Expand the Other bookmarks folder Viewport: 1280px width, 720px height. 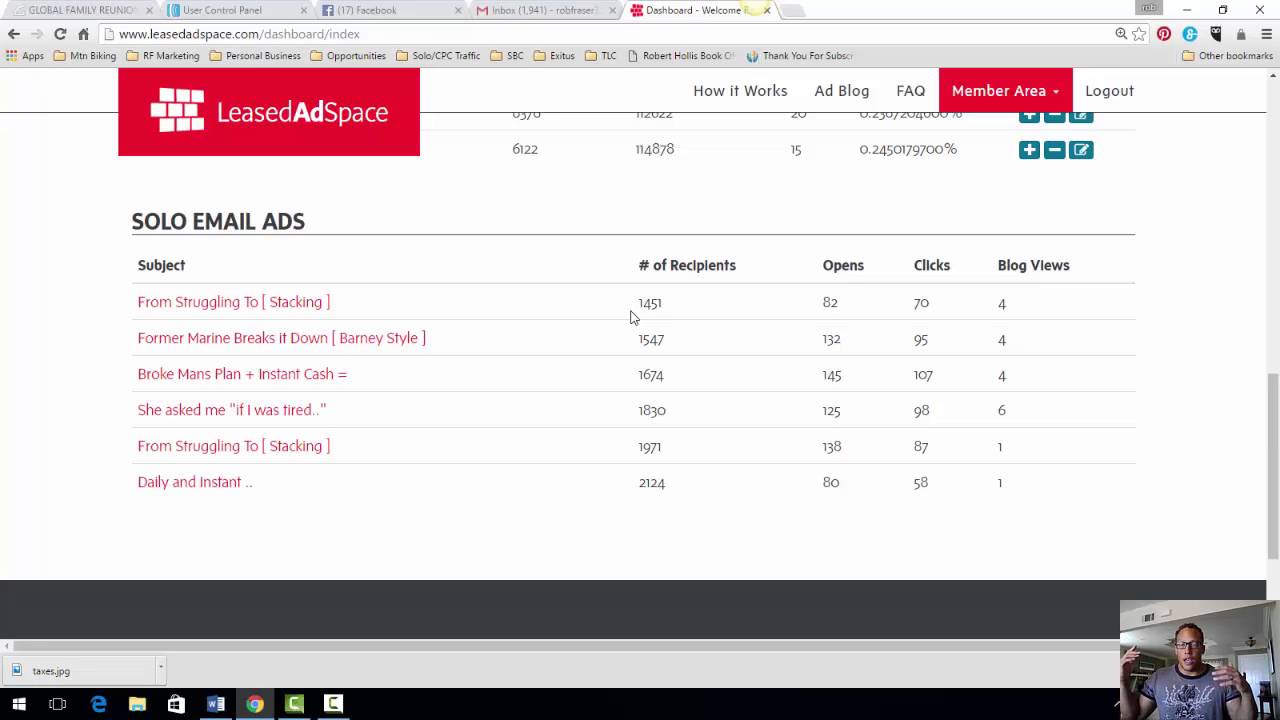[x=1227, y=56]
